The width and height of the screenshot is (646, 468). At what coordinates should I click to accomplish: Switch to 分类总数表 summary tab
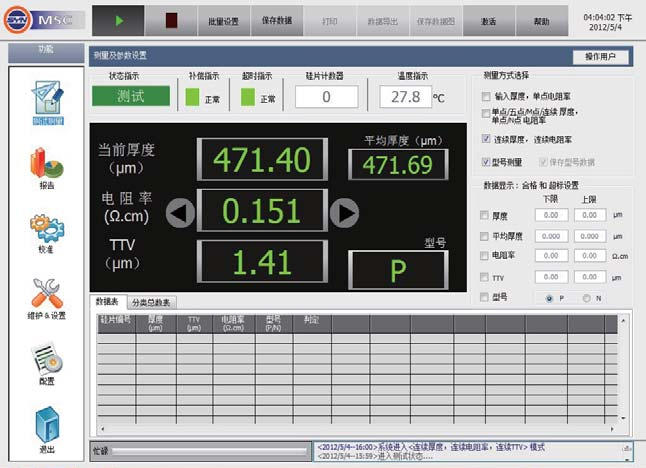point(151,302)
